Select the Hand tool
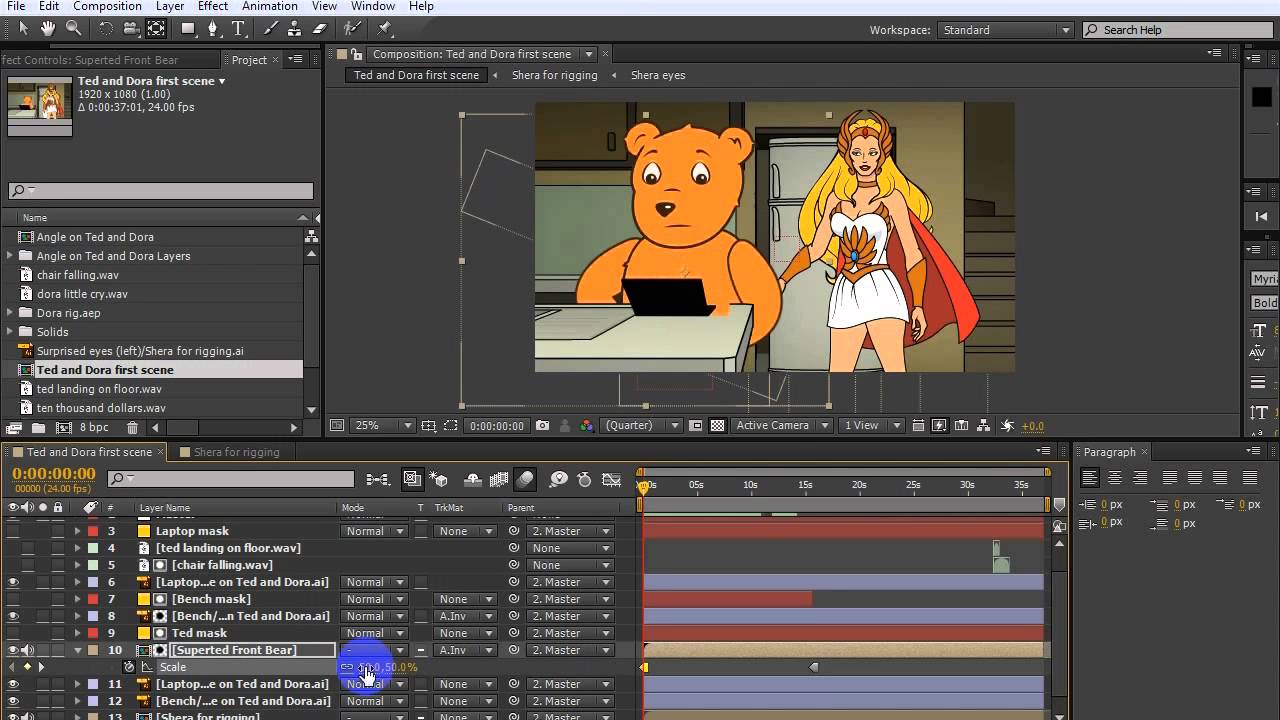Screen dimensions: 1280x720 (x=48, y=29)
